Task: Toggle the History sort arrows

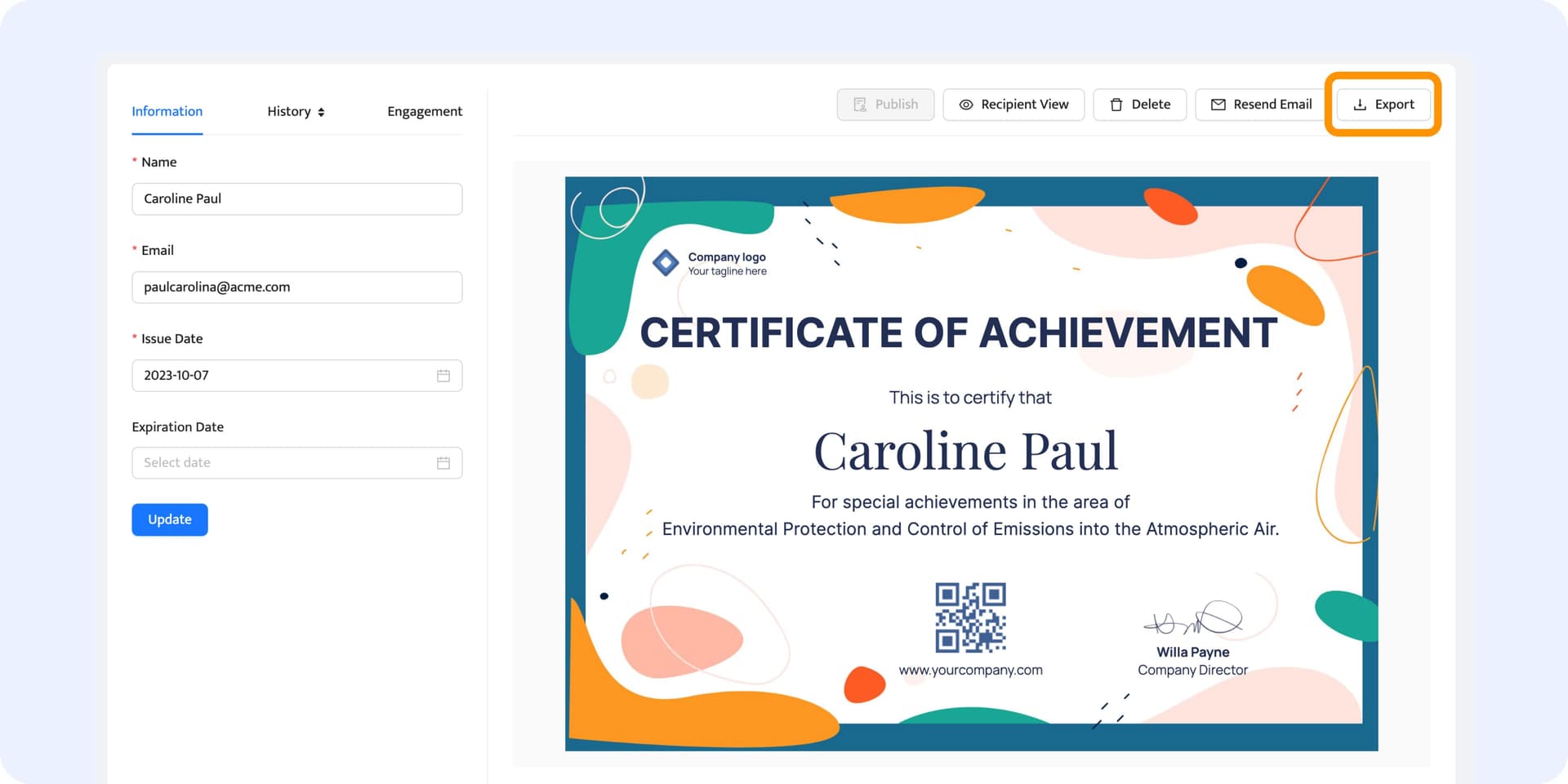Action: [321, 112]
